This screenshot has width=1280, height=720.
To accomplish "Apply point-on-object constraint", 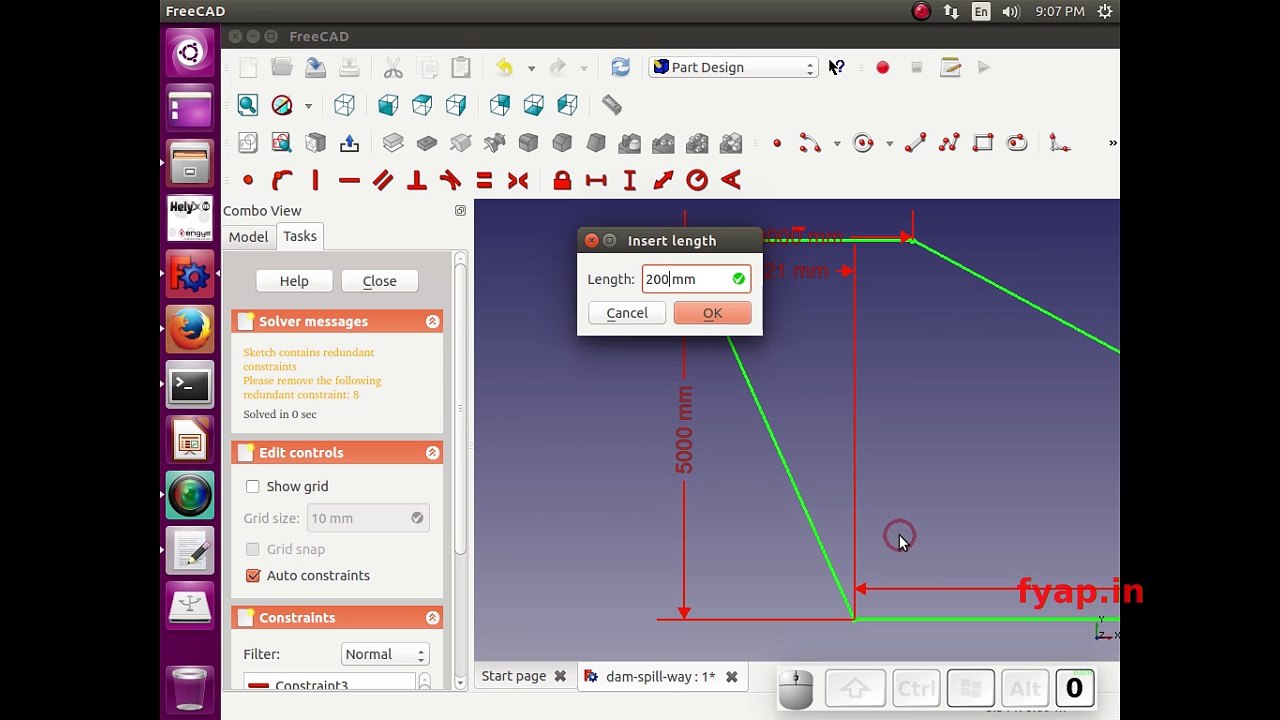I will click(x=282, y=181).
